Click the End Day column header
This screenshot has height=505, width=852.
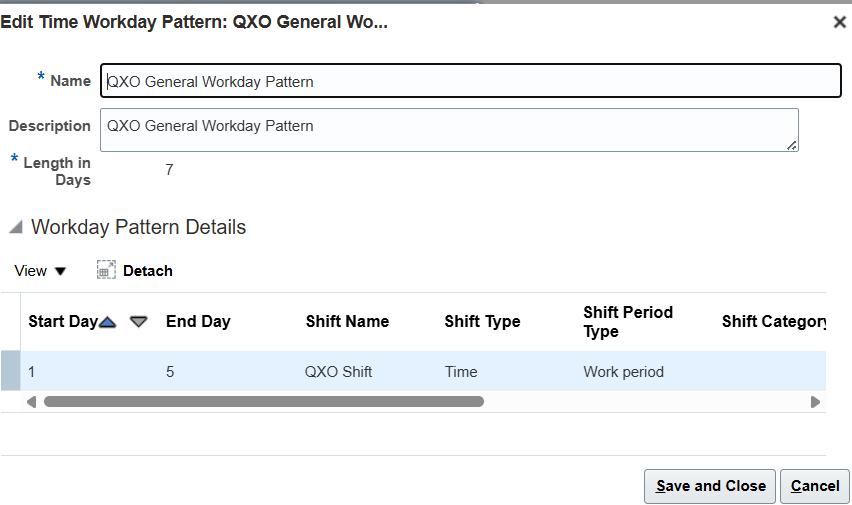point(198,321)
